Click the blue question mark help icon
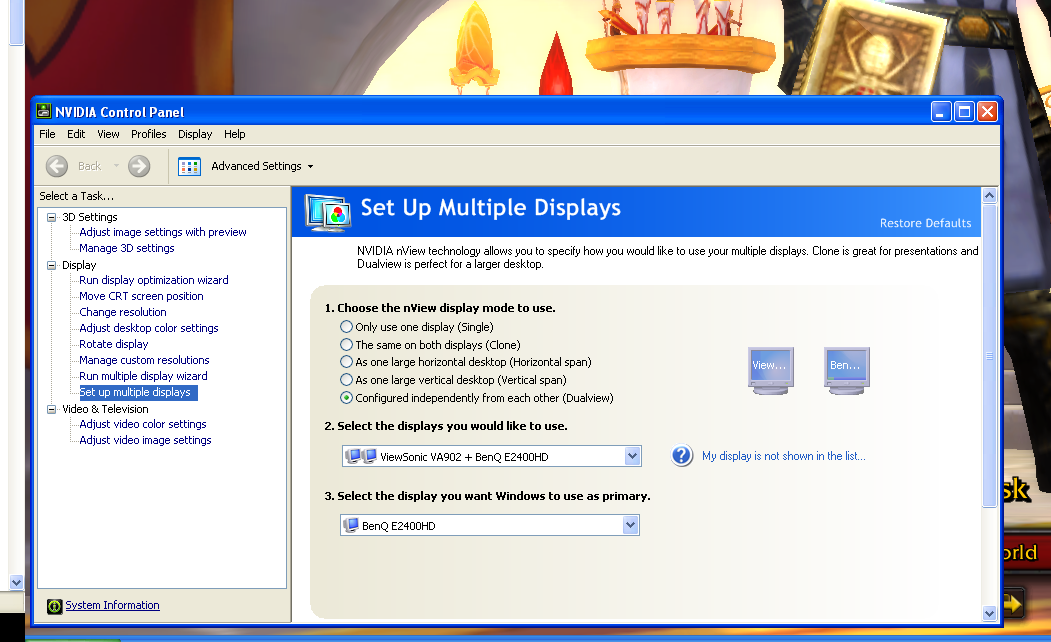Image resolution: width=1051 pixels, height=642 pixels. 682,456
